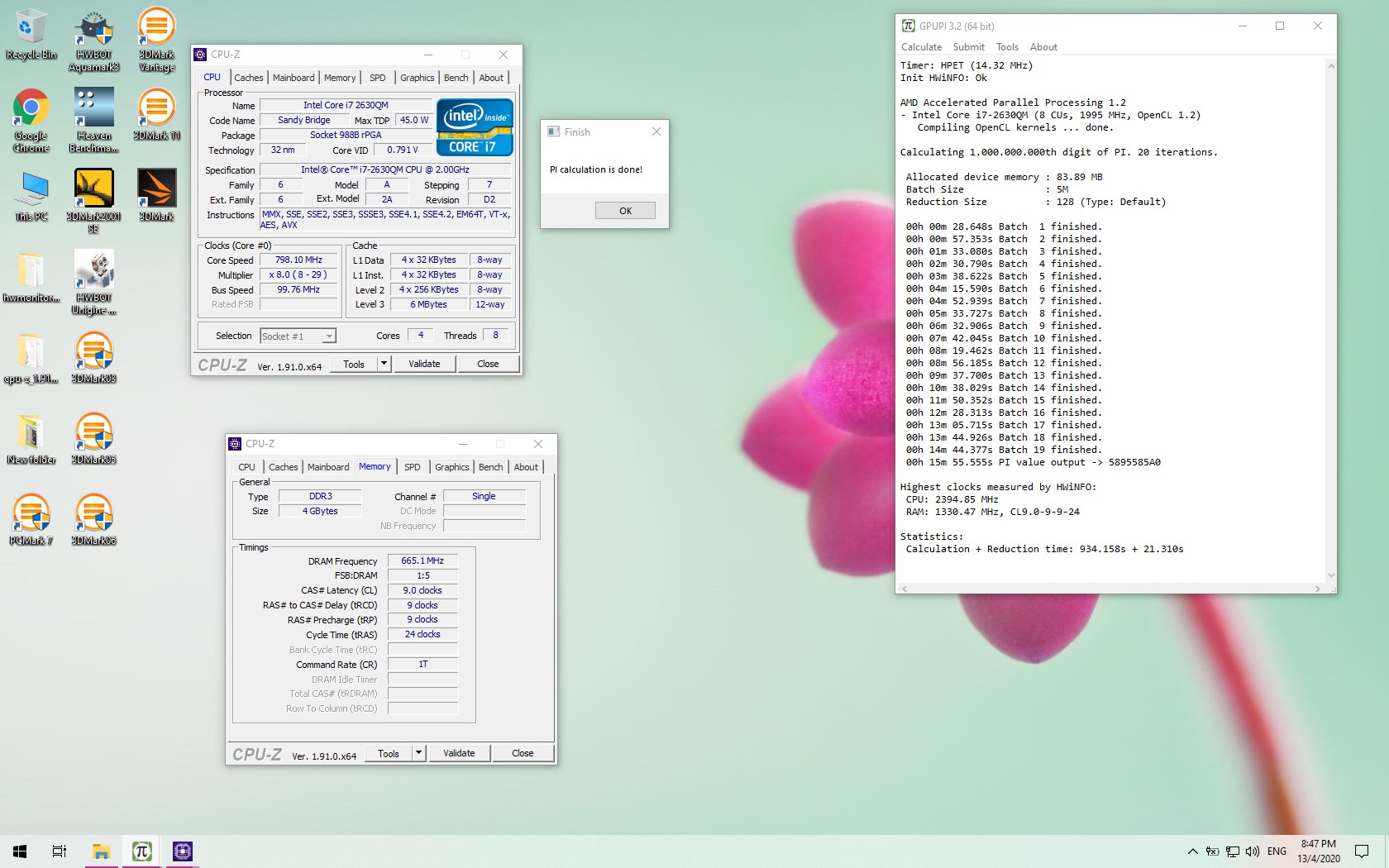Click Close button in lower CPU-Z window
This screenshot has width=1389, height=868.
pos(523,753)
